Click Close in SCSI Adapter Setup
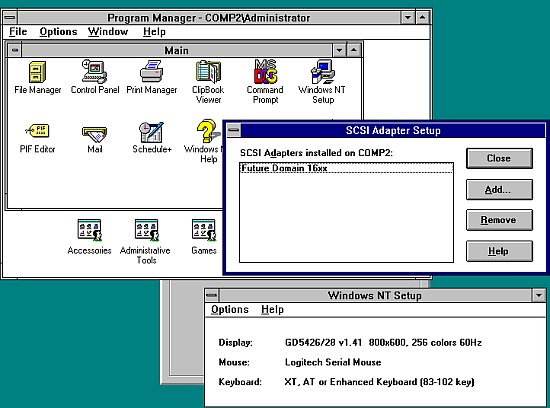Image resolution: width=550 pixels, height=408 pixels. coord(499,158)
